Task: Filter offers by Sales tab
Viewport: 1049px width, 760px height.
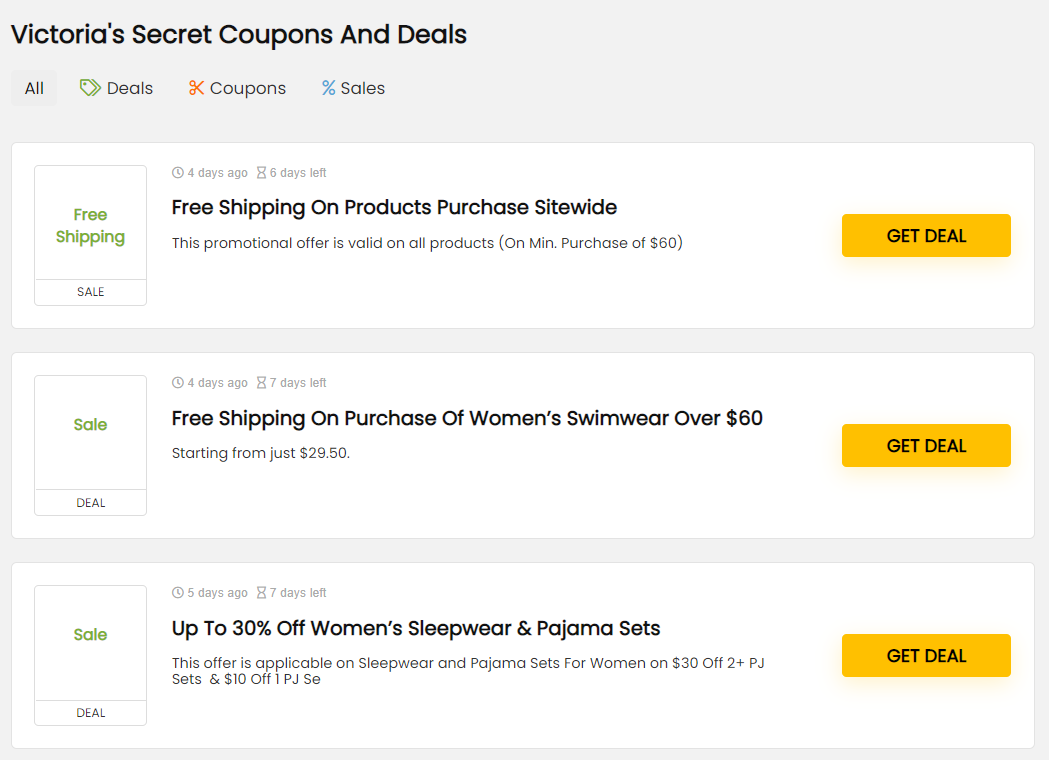Action: coord(362,88)
